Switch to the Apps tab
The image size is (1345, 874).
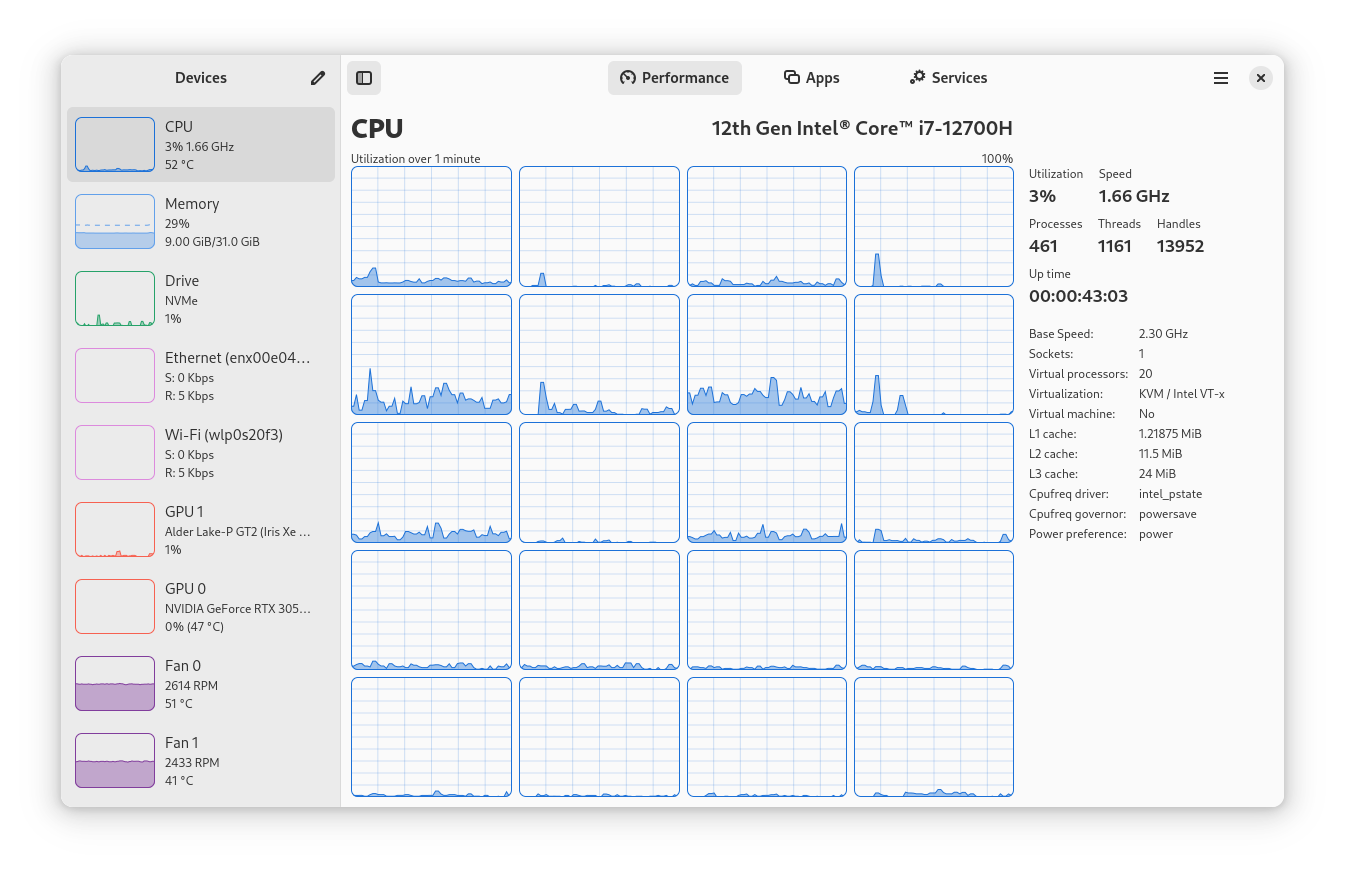(811, 77)
